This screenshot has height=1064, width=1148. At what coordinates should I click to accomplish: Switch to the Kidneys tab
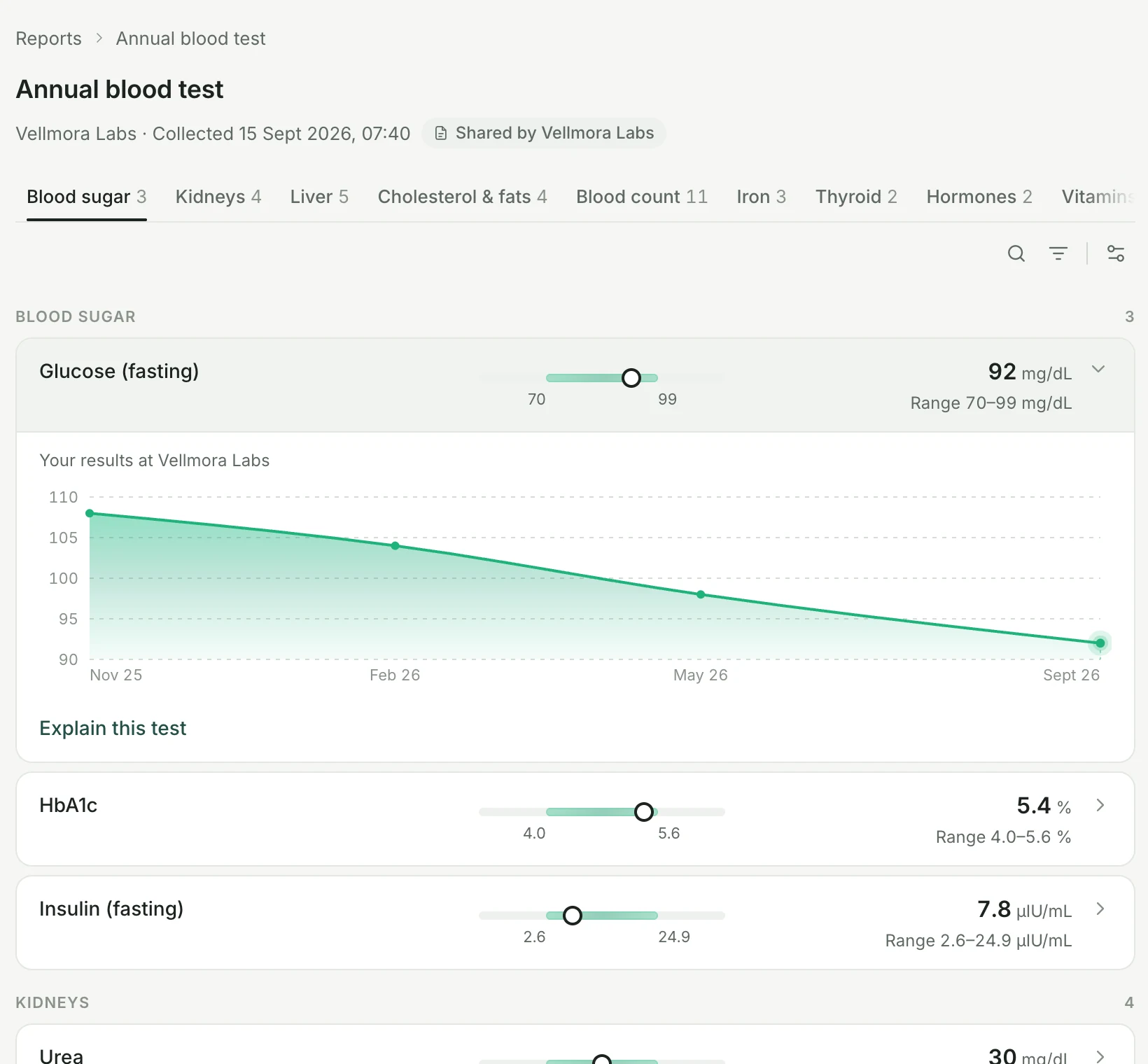(x=218, y=197)
